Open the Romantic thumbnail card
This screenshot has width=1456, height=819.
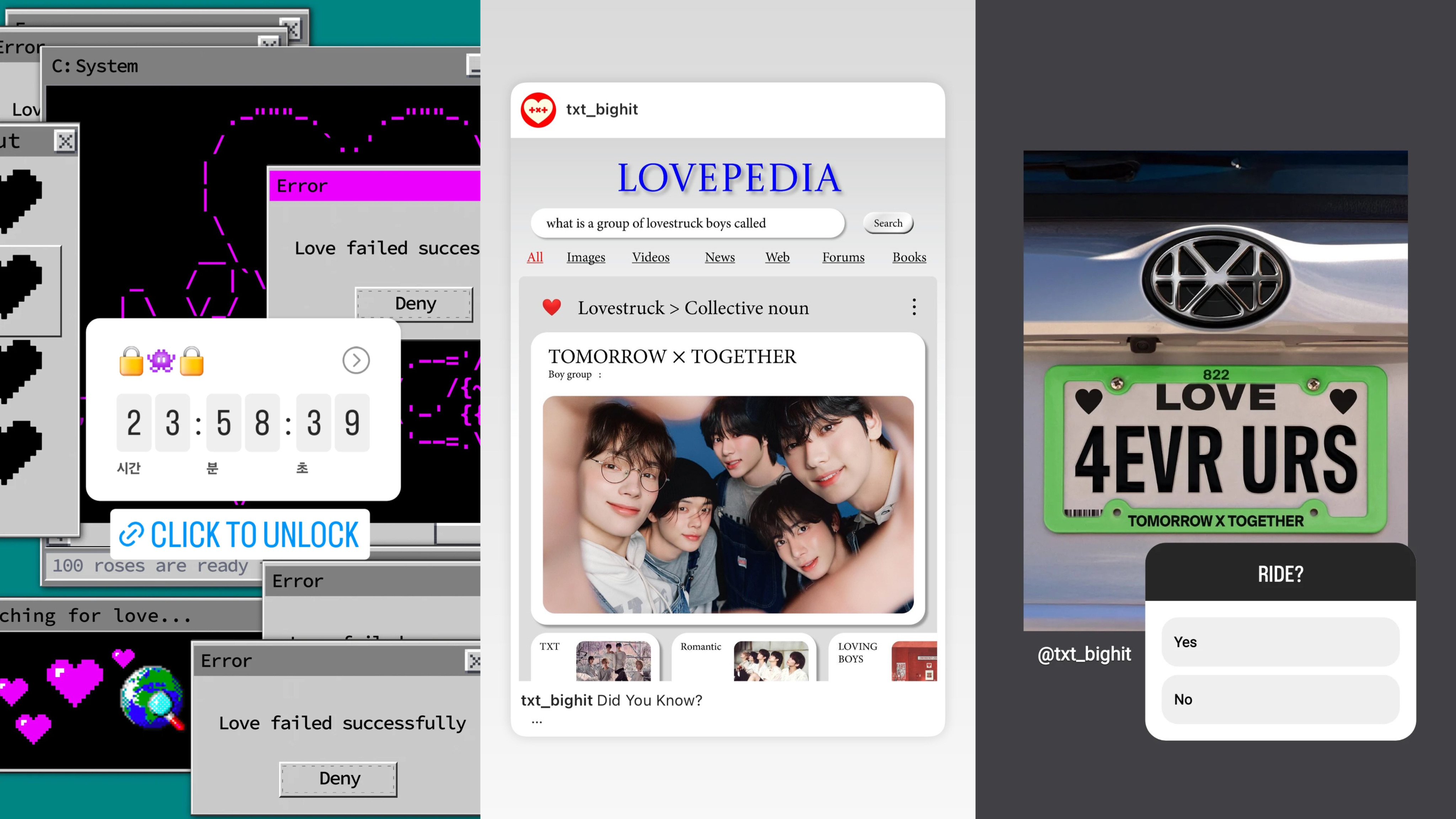click(744, 658)
